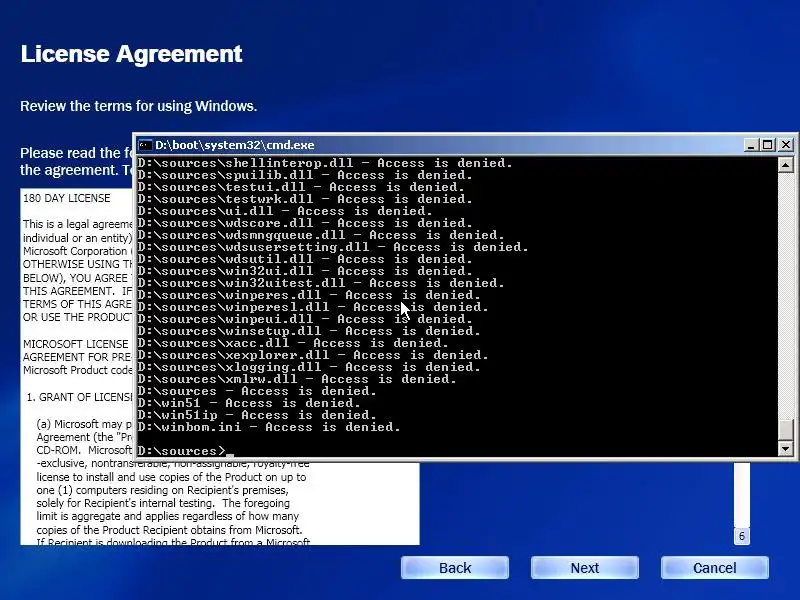Image resolution: width=800 pixels, height=600 pixels.
Task: Click the 'D:\sources\xexplorer.dll' output line
Action: pyautogui.click(x=313, y=355)
